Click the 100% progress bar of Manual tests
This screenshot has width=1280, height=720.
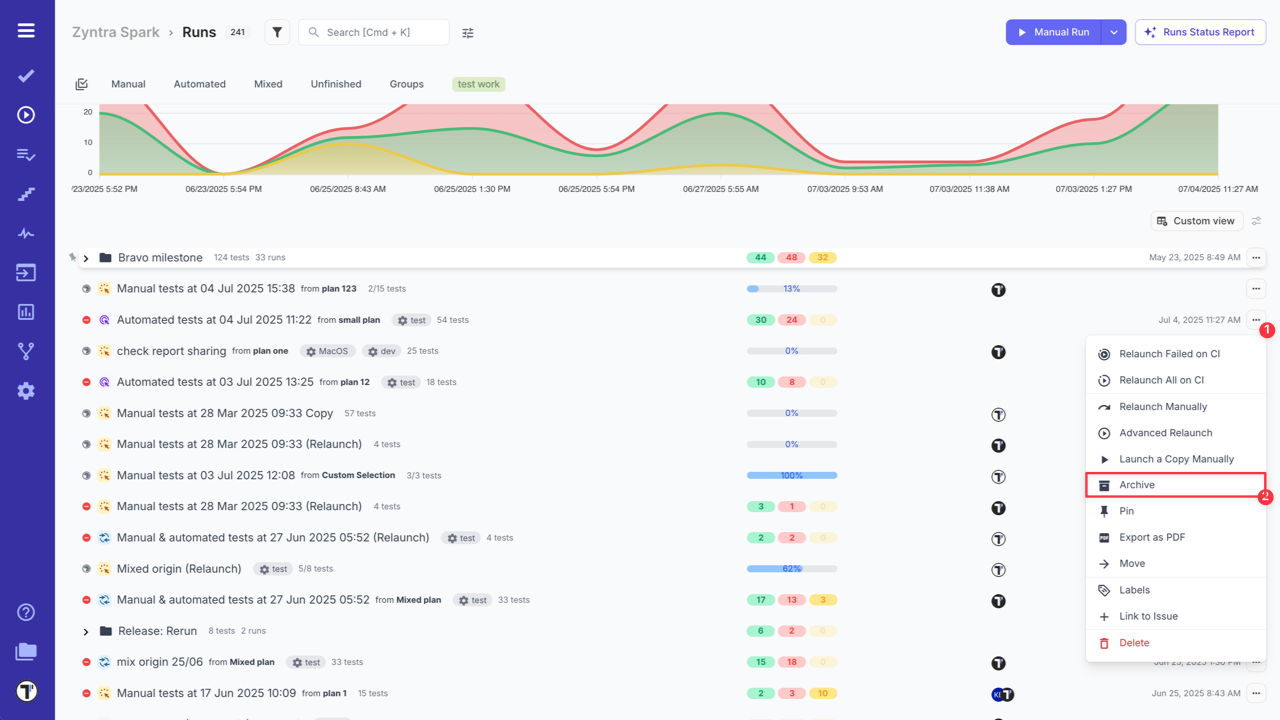(x=791, y=475)
